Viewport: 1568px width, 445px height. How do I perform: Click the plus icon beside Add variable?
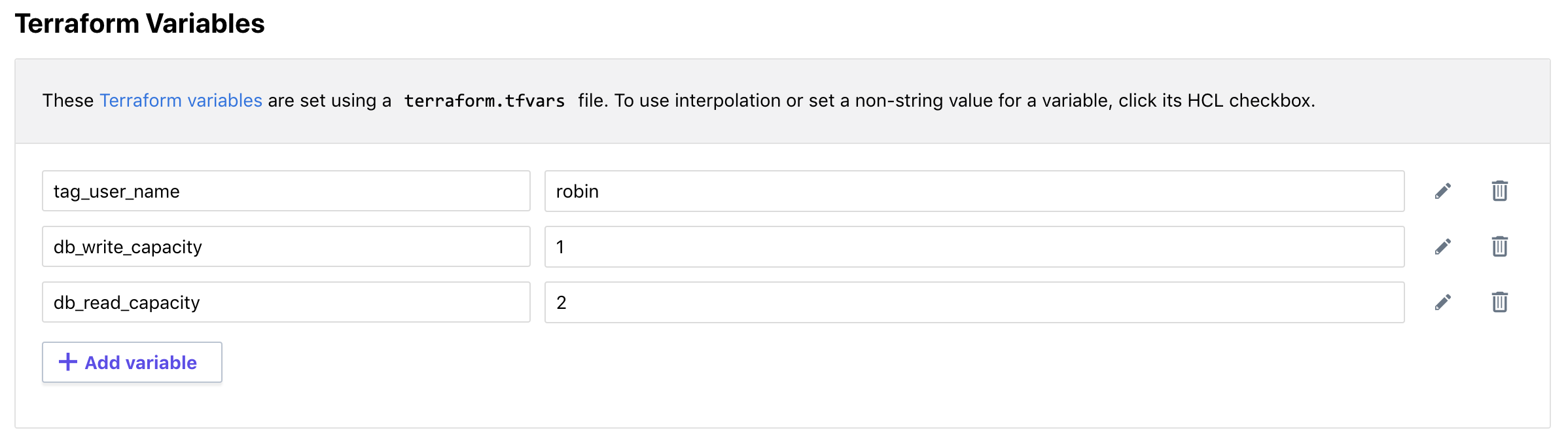(68, 362)
